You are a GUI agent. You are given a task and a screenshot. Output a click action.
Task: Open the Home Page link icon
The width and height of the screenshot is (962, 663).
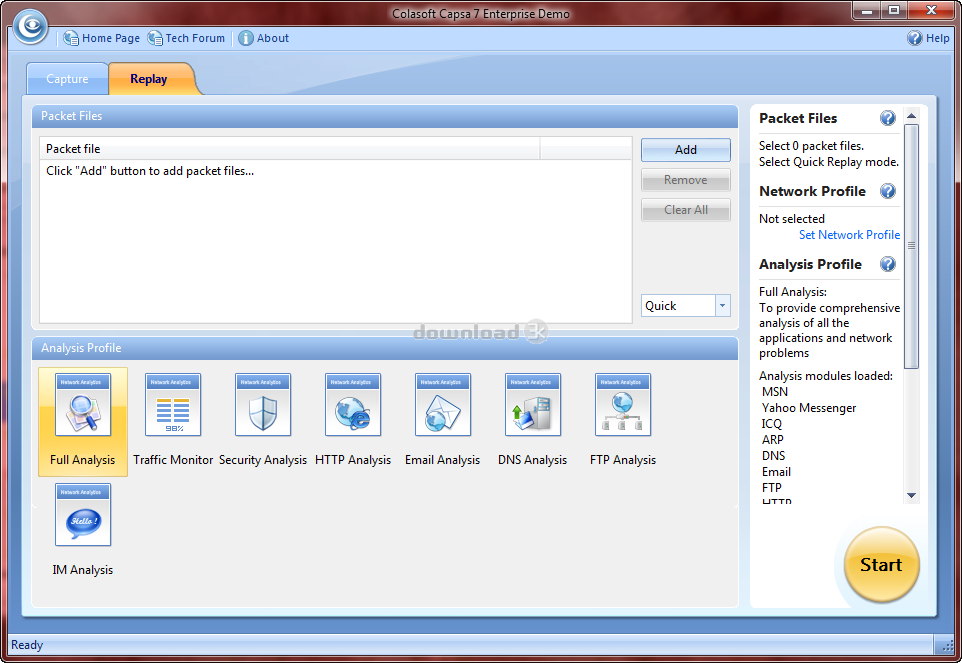(71, 38)
